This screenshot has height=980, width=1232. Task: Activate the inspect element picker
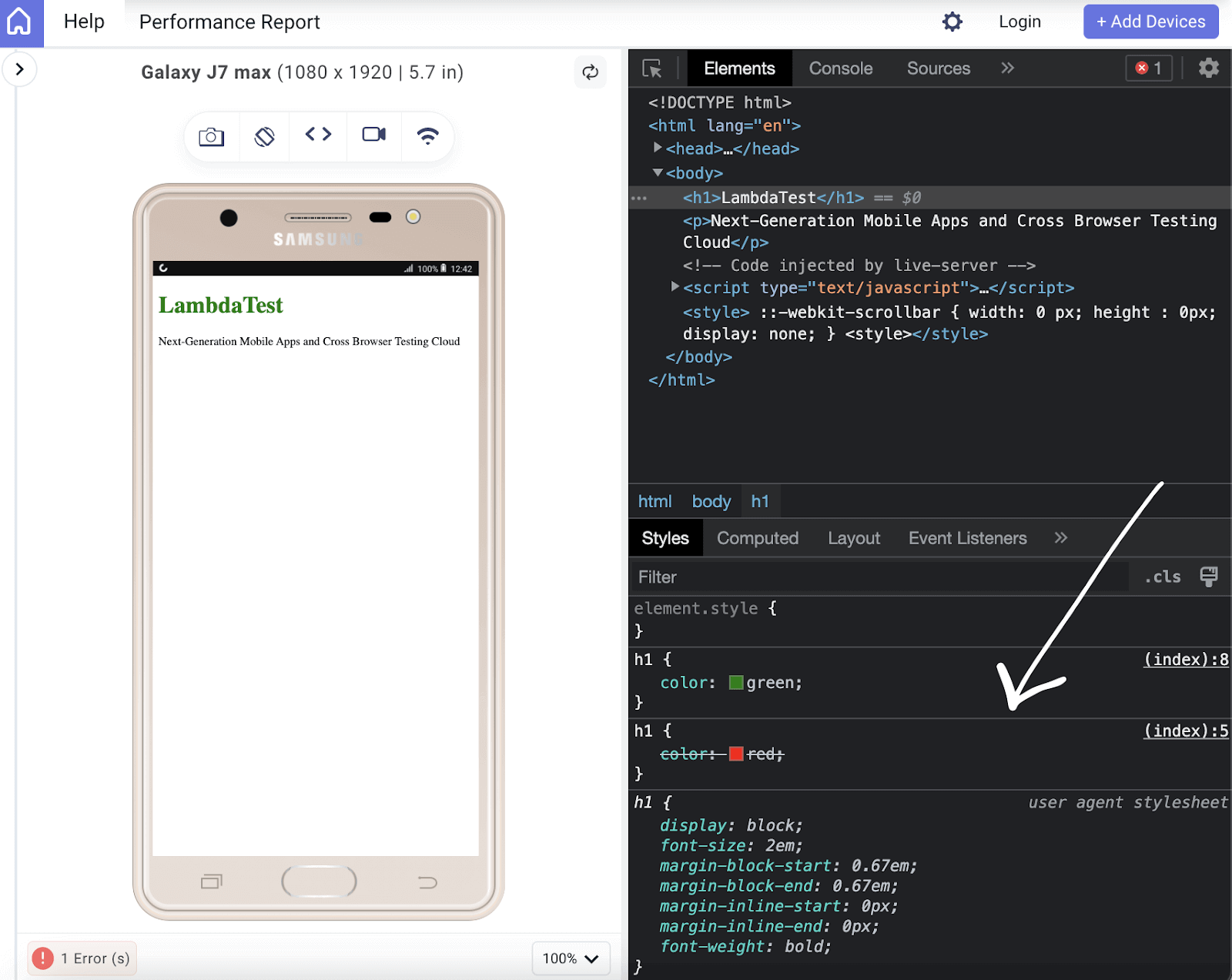pyautogui.click(x=652, y=69)
